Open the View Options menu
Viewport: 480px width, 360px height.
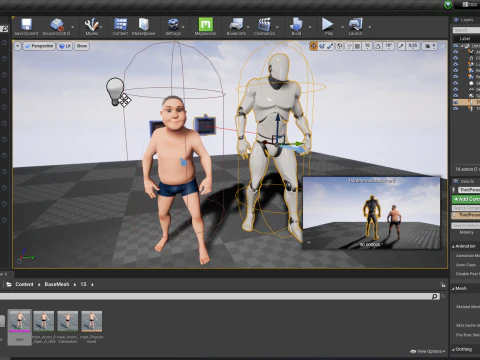tap(429, 351)
